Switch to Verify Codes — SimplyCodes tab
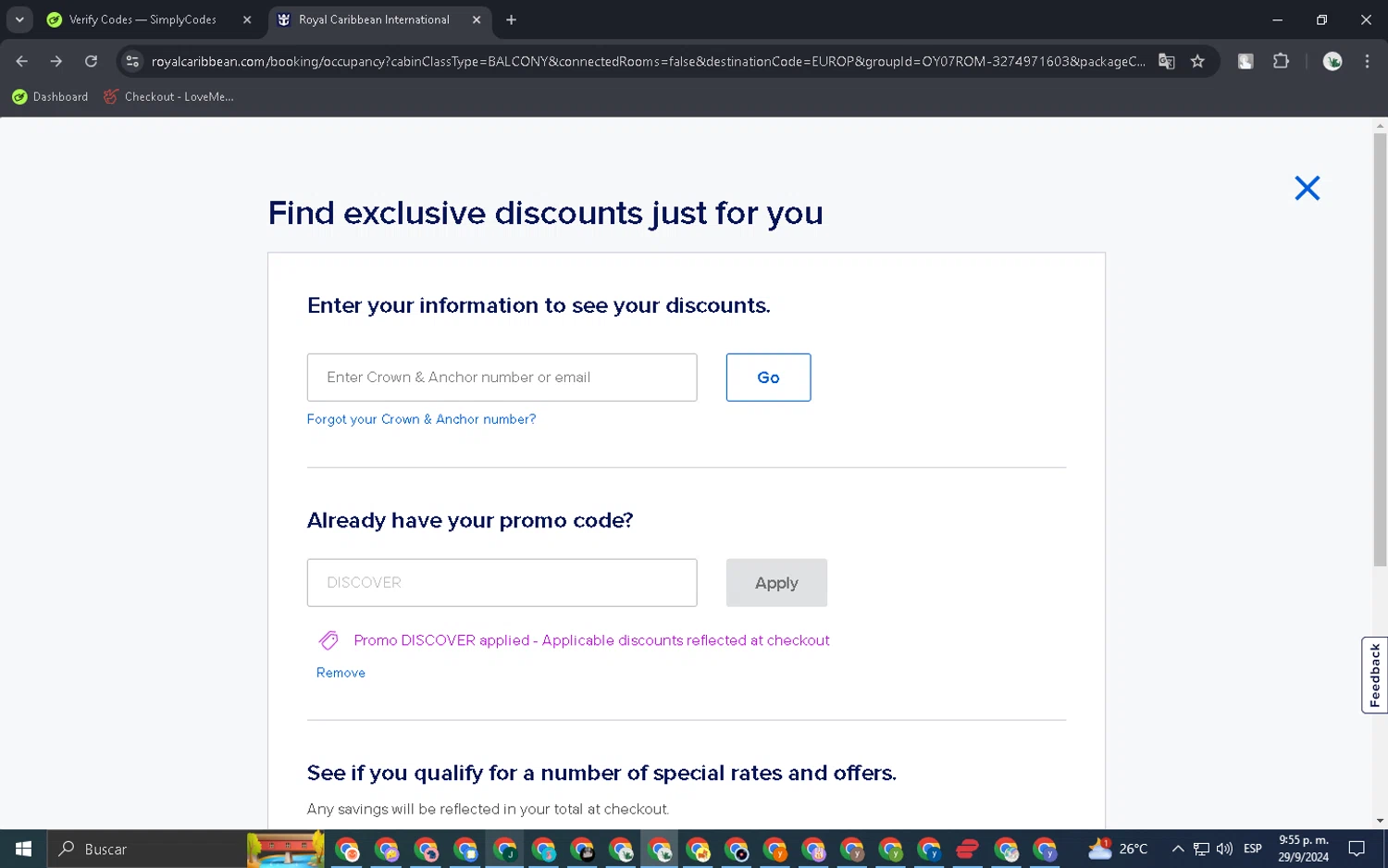1388x868 pixels. pyautogui.click(x=143, y=19)
